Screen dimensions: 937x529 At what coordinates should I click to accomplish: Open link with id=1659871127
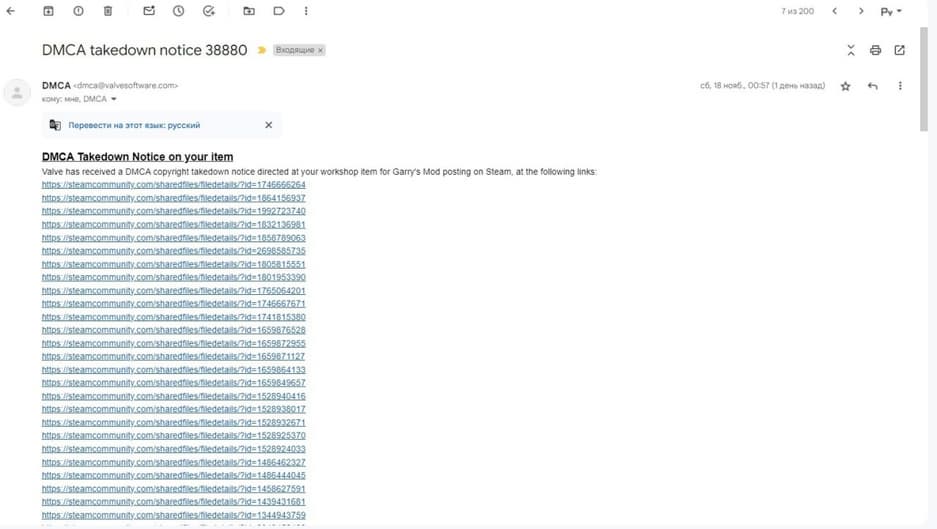click(x=173, y=356)
